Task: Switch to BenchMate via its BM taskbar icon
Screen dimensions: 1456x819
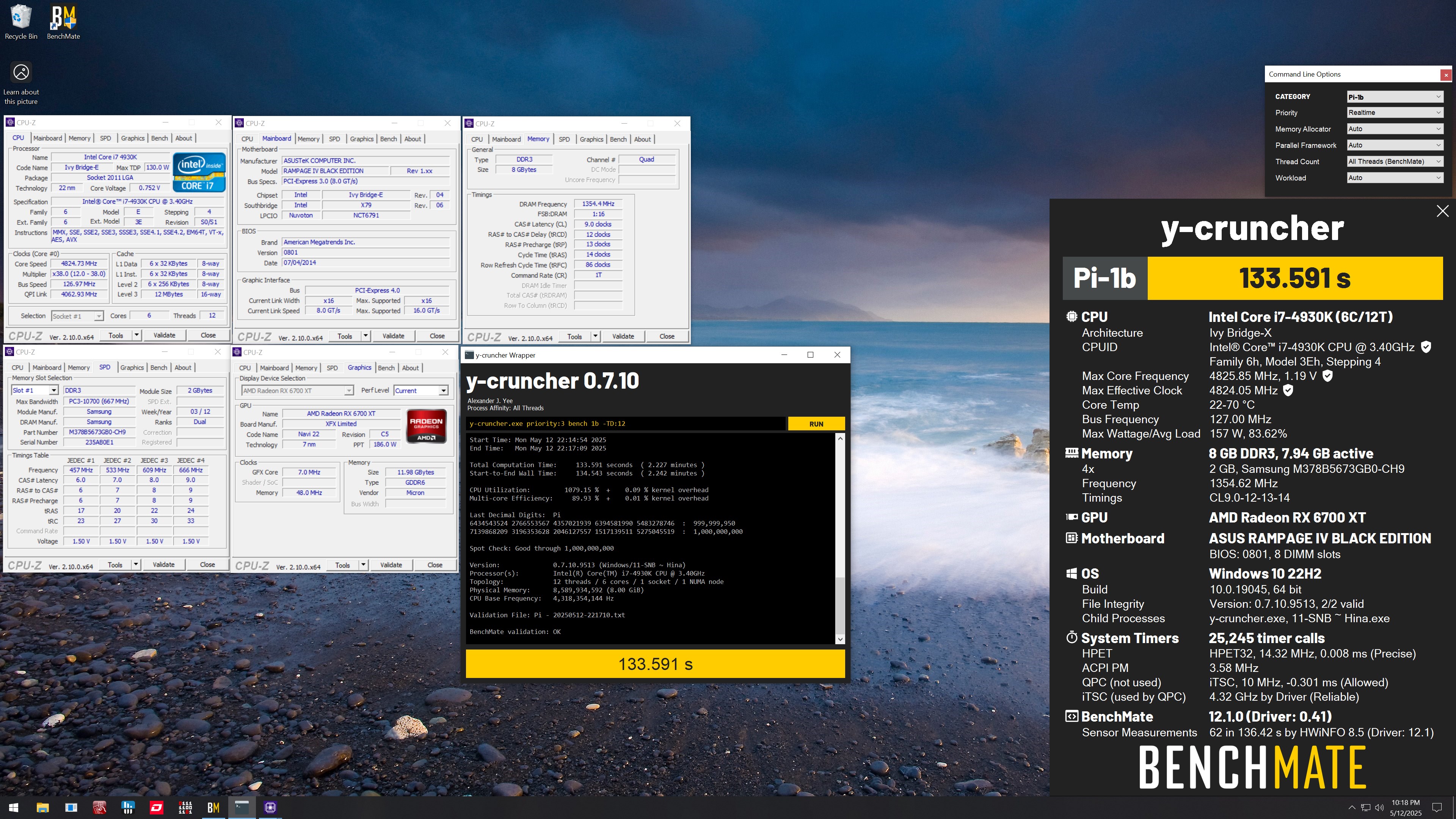Action: click(213, 808)
